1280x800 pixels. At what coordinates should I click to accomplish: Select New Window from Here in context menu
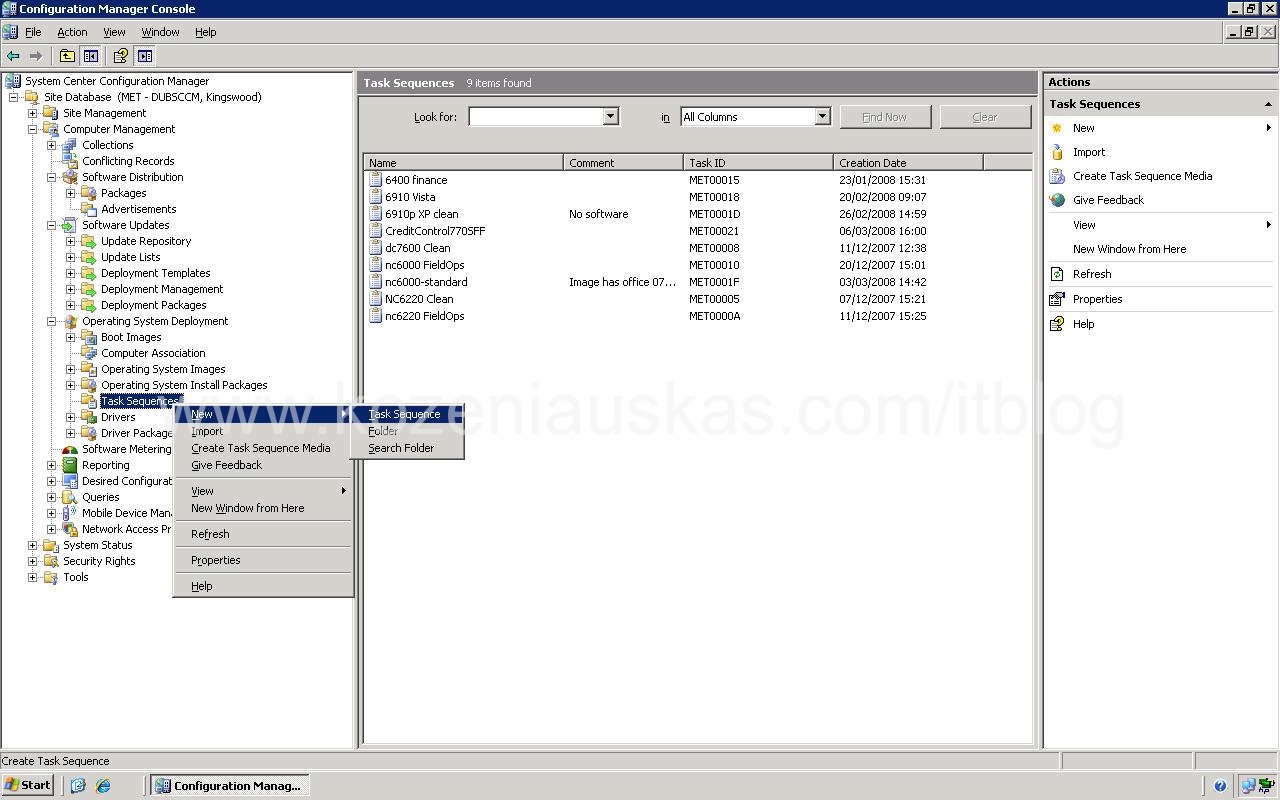(x=263, y=508)
